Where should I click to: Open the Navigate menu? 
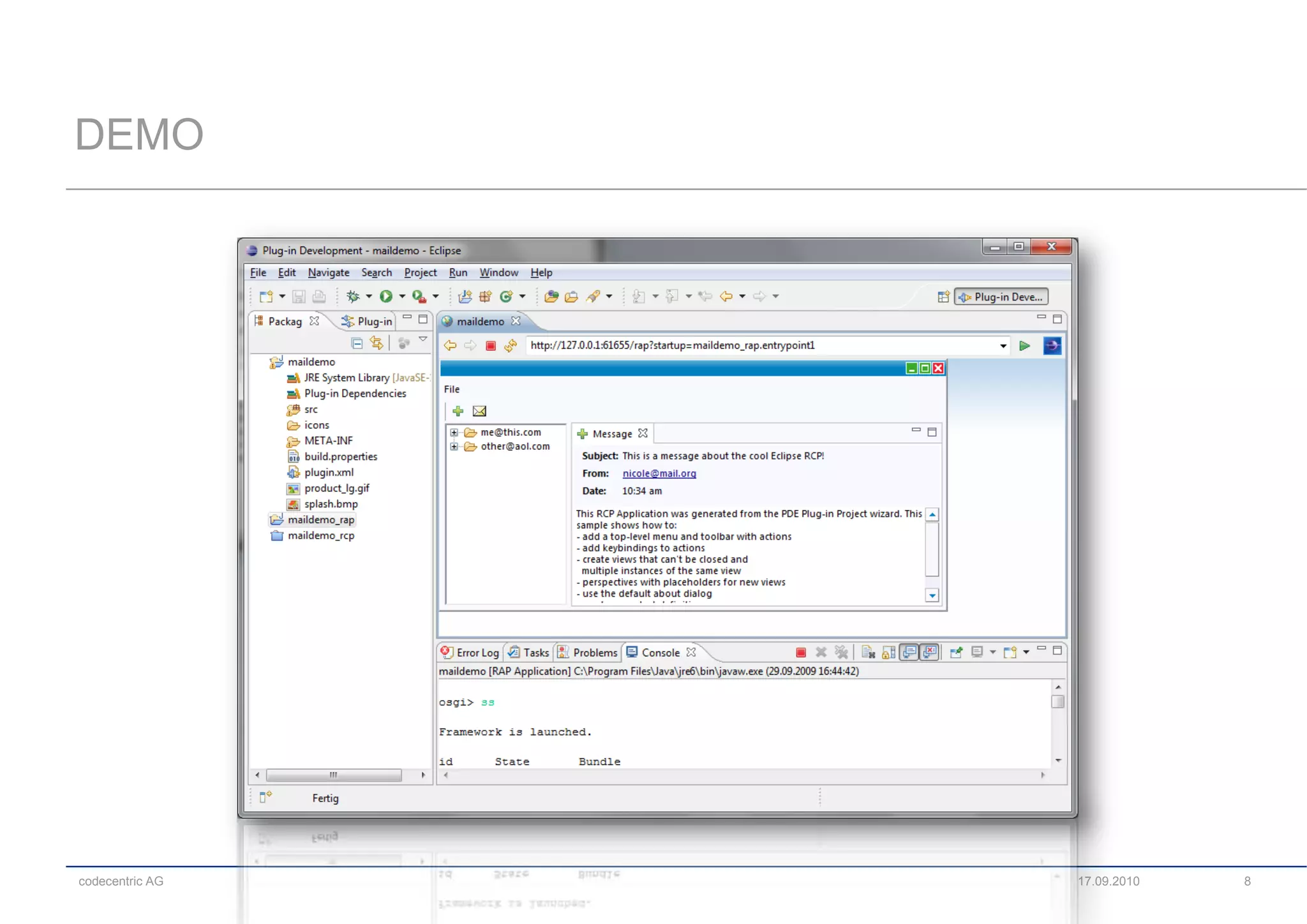[x=328, y=272]
